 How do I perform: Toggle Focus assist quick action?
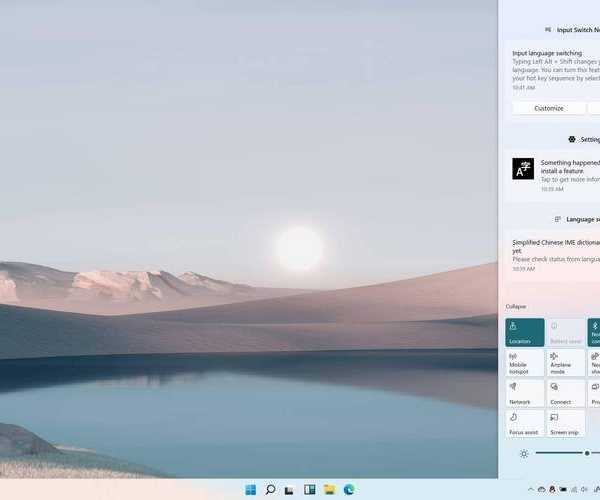tap(525, 422)
